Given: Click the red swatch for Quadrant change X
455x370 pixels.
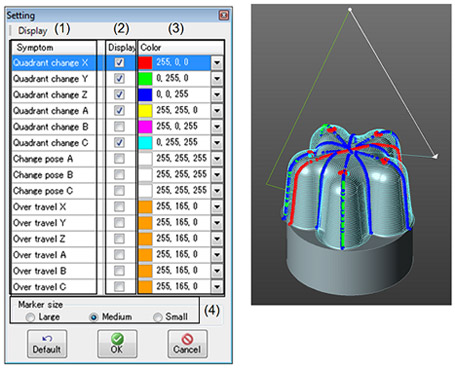Looking at the screenshot, I should (x=145, y=62).
